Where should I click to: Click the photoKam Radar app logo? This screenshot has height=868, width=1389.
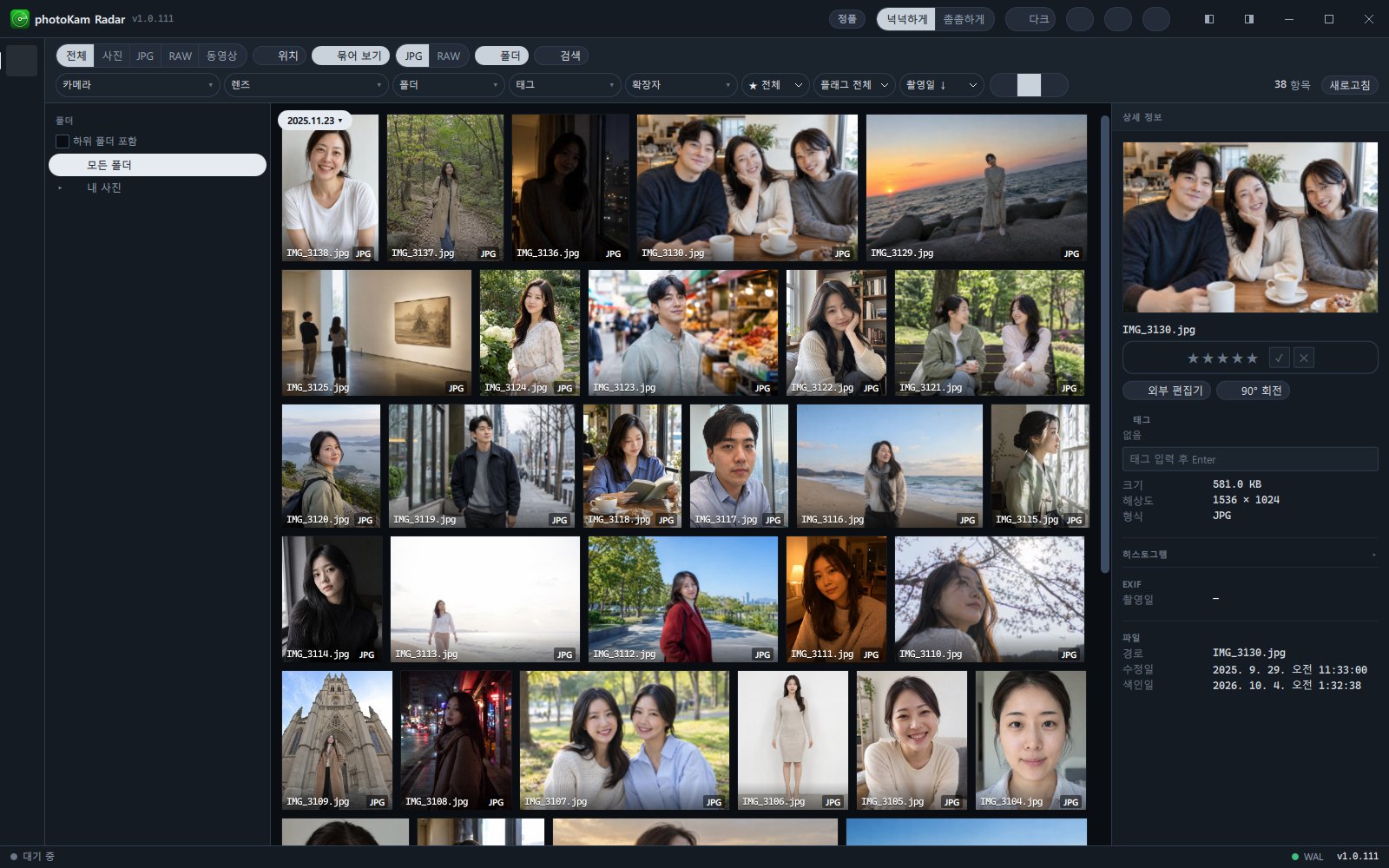point(19,18)
